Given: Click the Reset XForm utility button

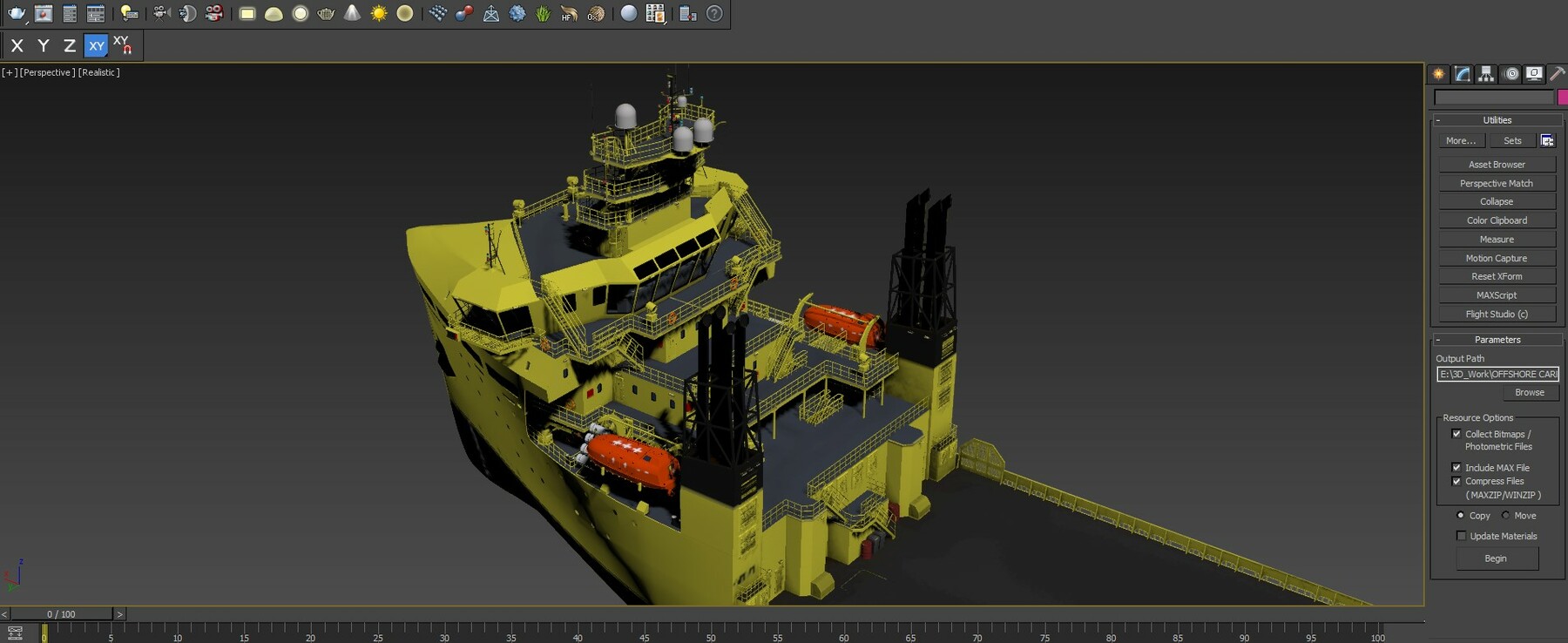Looking at the screenshot, I should (1497, 276).
